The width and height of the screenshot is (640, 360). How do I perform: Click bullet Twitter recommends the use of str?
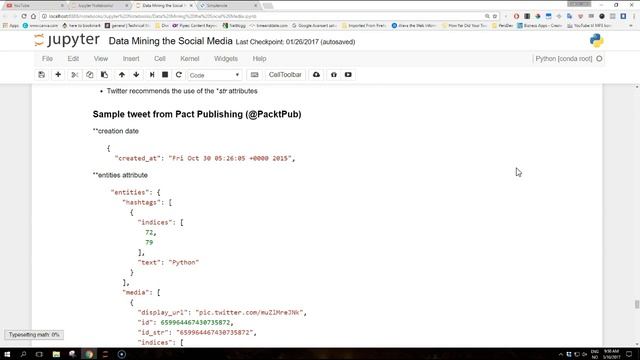click(182, 91)
